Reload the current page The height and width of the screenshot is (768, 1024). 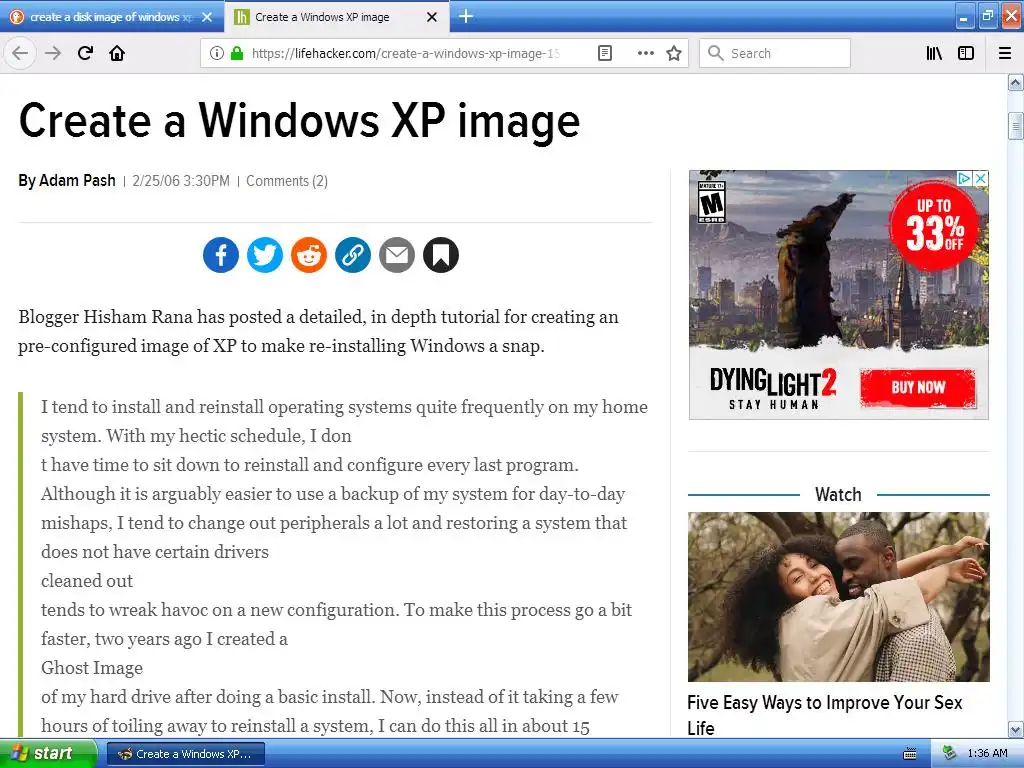click(x=85, y=53)
